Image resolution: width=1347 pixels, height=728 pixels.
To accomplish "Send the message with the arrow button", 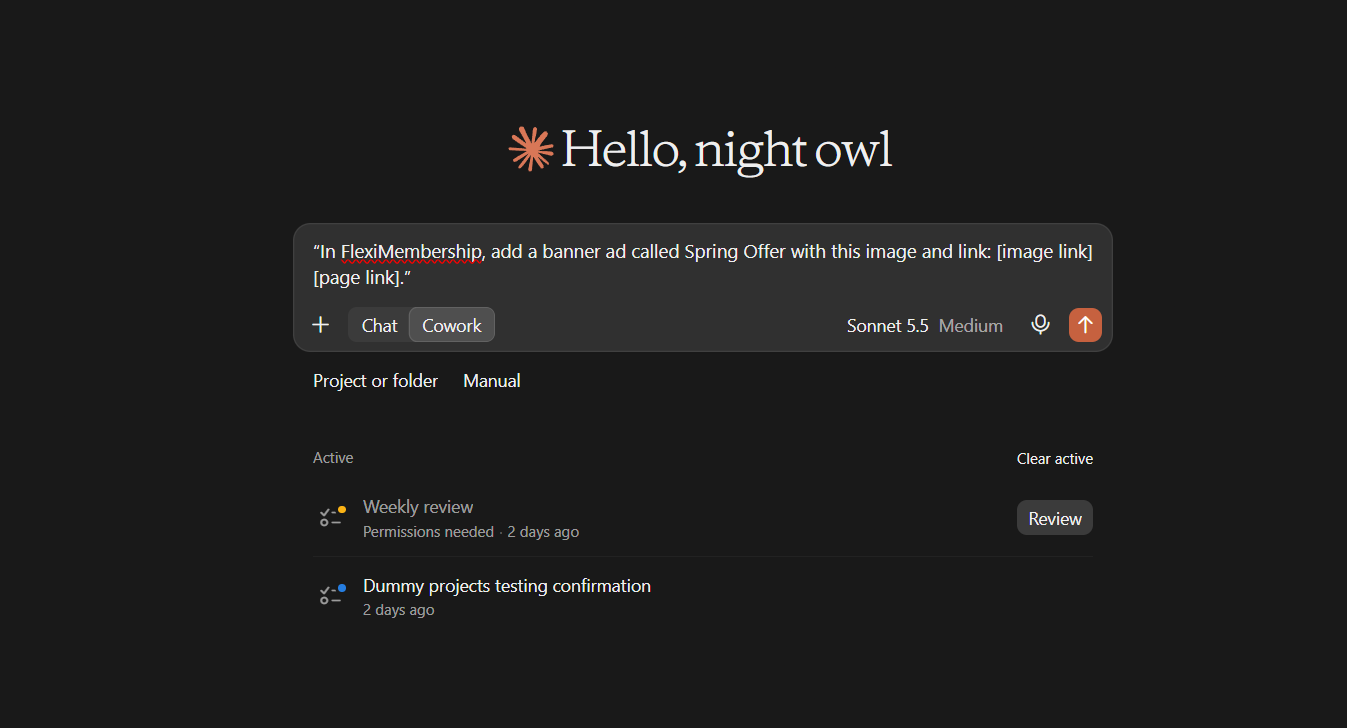I will click(x=1085, y=325).
